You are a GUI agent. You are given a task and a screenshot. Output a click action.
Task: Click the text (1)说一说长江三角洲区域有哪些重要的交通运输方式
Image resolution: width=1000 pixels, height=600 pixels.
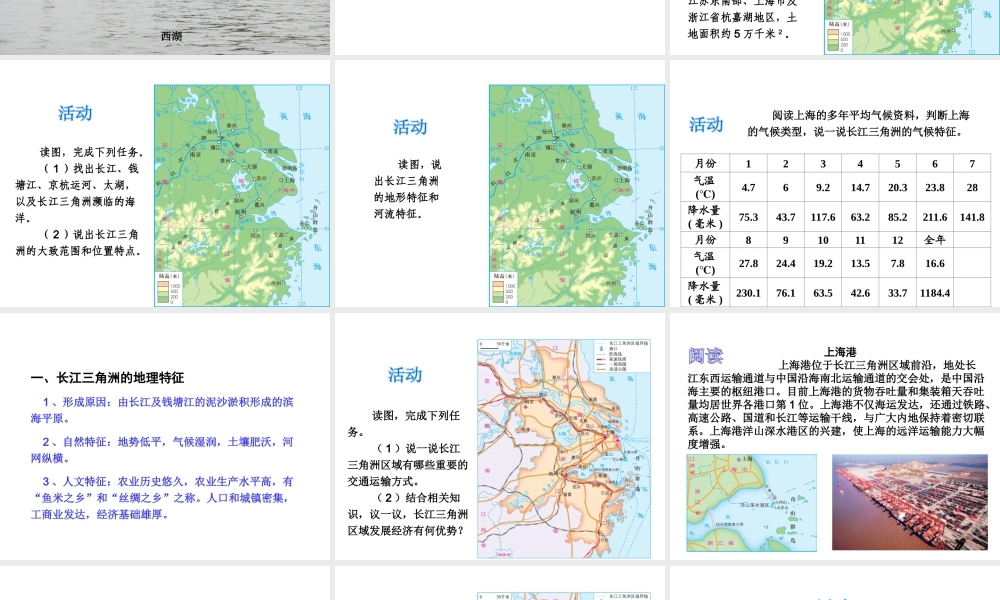(408, 465)
